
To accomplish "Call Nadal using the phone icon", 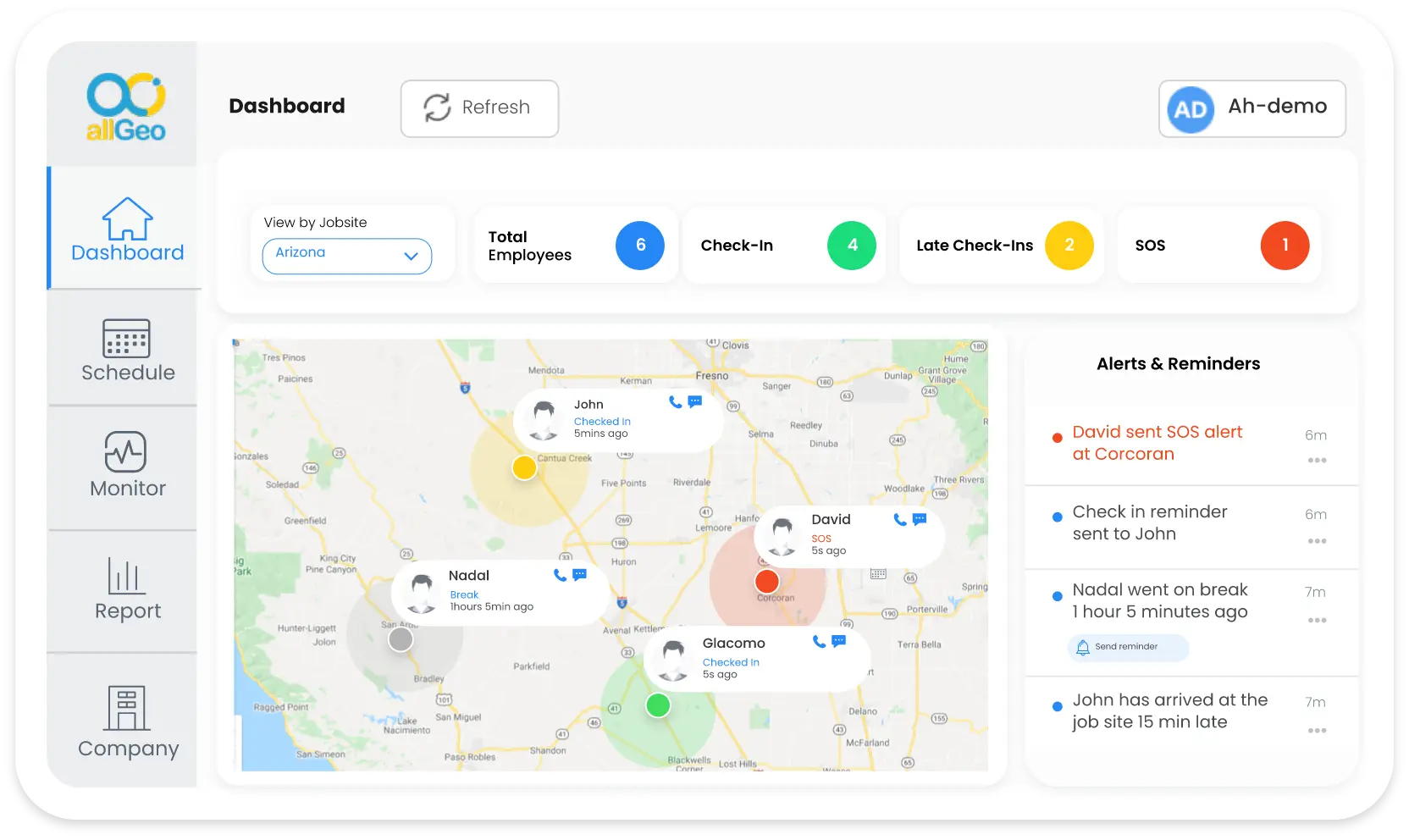I will (x=560, y=575).
